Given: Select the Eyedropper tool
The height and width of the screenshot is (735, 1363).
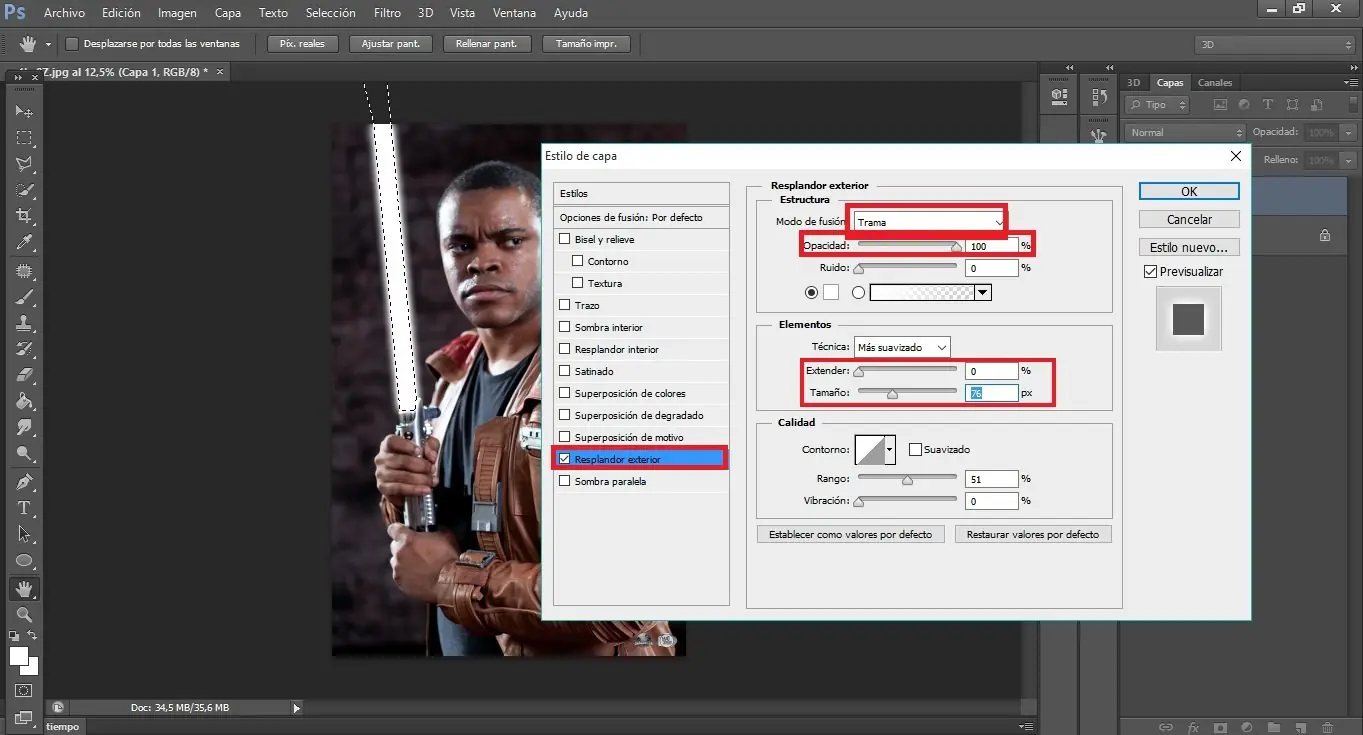Looking at the screenshot, I should pyautogui.click(x=24, y=243).
